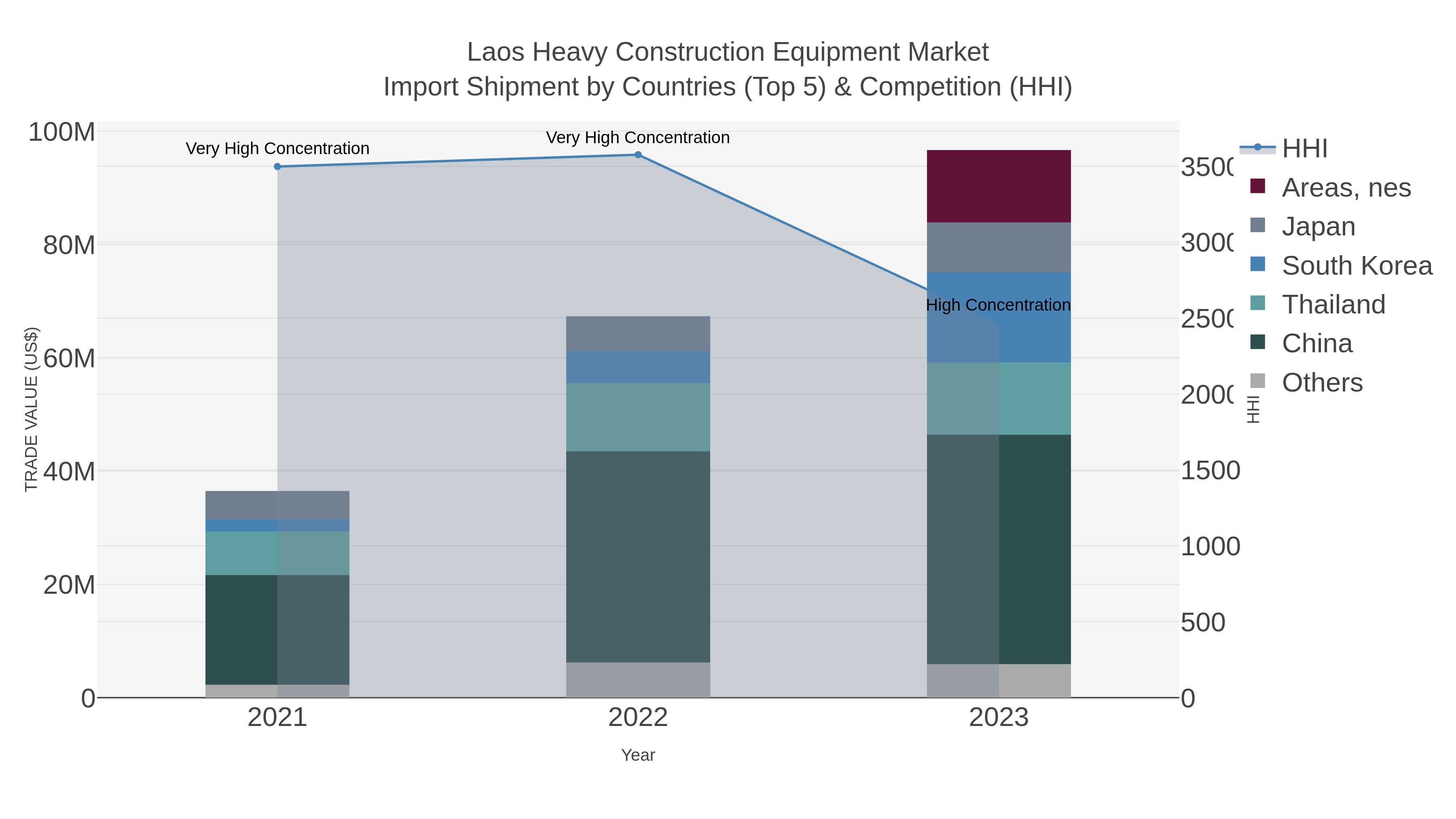
Task: Click the 'Year' x-axis title
Action: coord(638,755)
